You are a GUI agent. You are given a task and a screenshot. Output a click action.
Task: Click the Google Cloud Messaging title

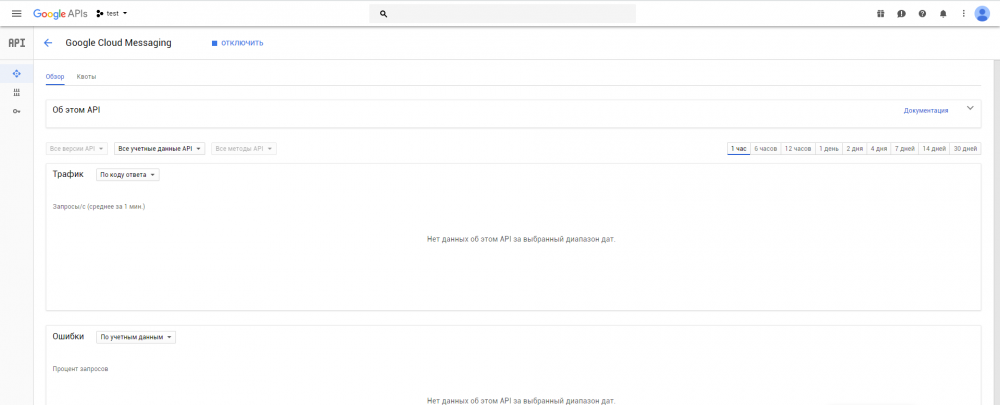point(119,43)
